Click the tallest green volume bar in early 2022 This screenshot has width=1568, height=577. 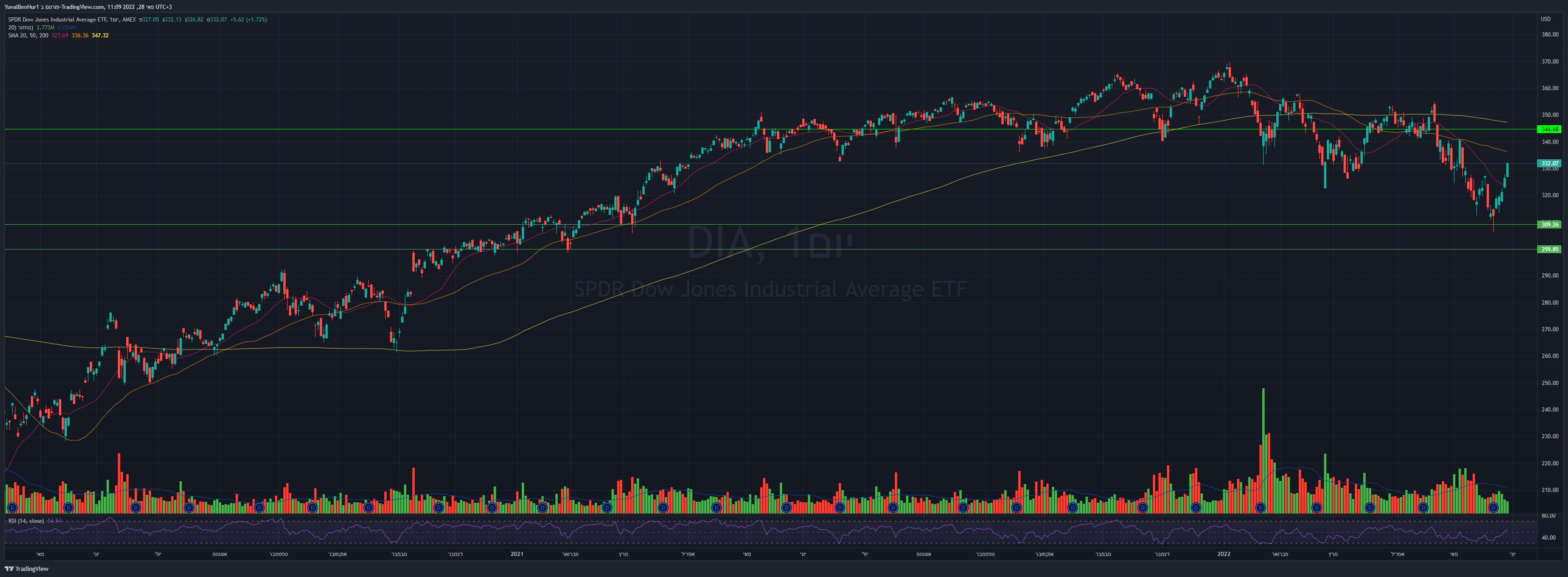pos(1263,450)
